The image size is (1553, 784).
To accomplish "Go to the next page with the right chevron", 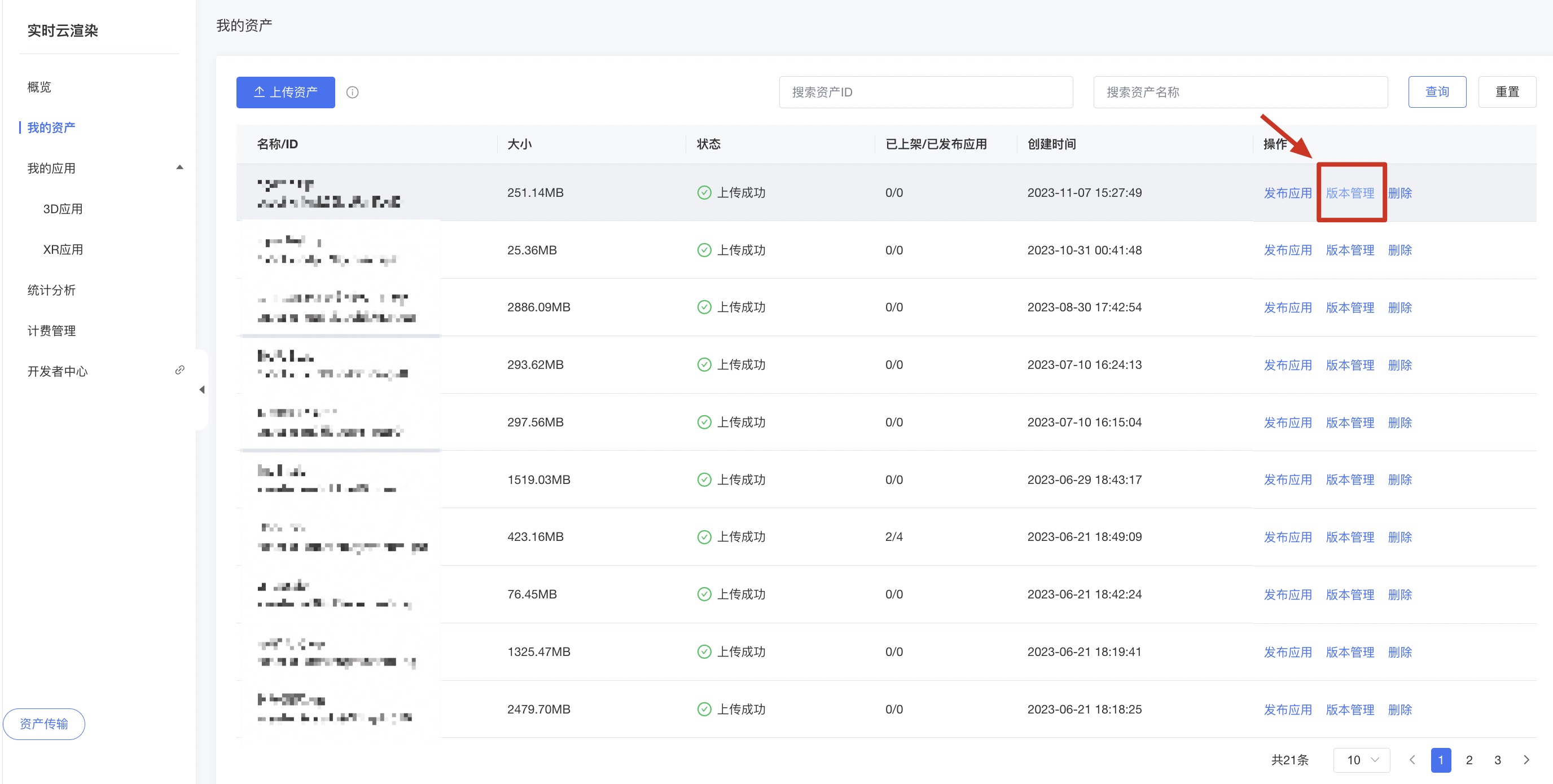I will click(x=1526, y=760).
